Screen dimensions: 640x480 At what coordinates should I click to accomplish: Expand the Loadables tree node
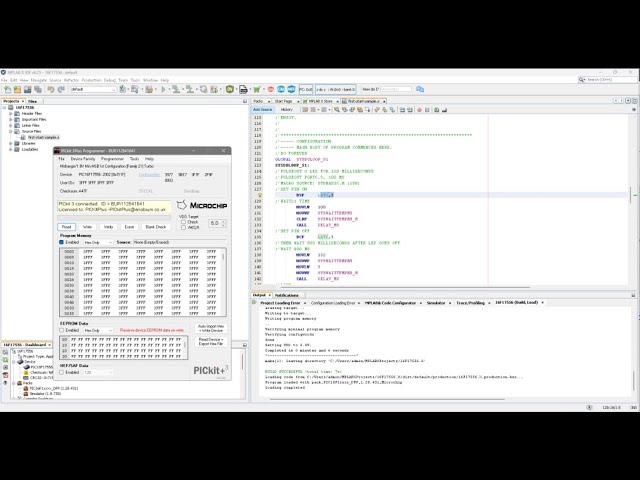[x=11, y=150]
